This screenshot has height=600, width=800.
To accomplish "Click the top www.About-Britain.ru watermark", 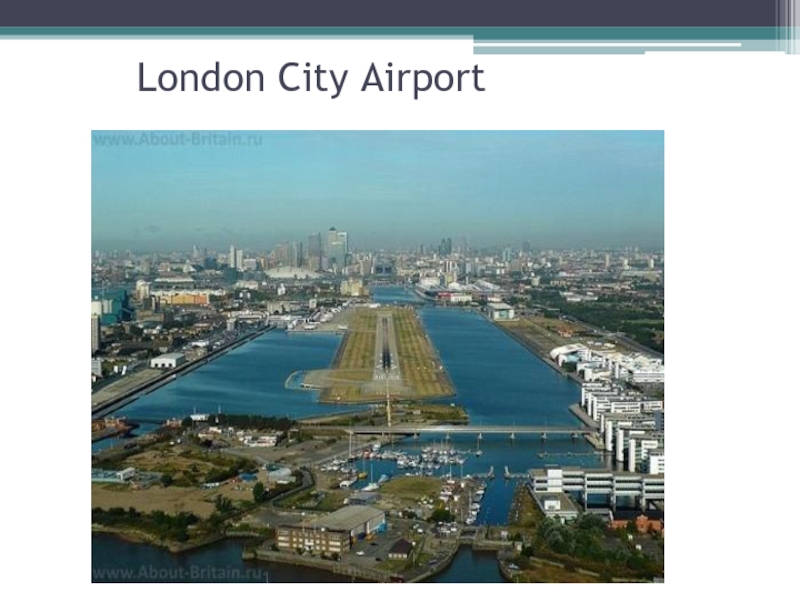I will click(178, 139).
